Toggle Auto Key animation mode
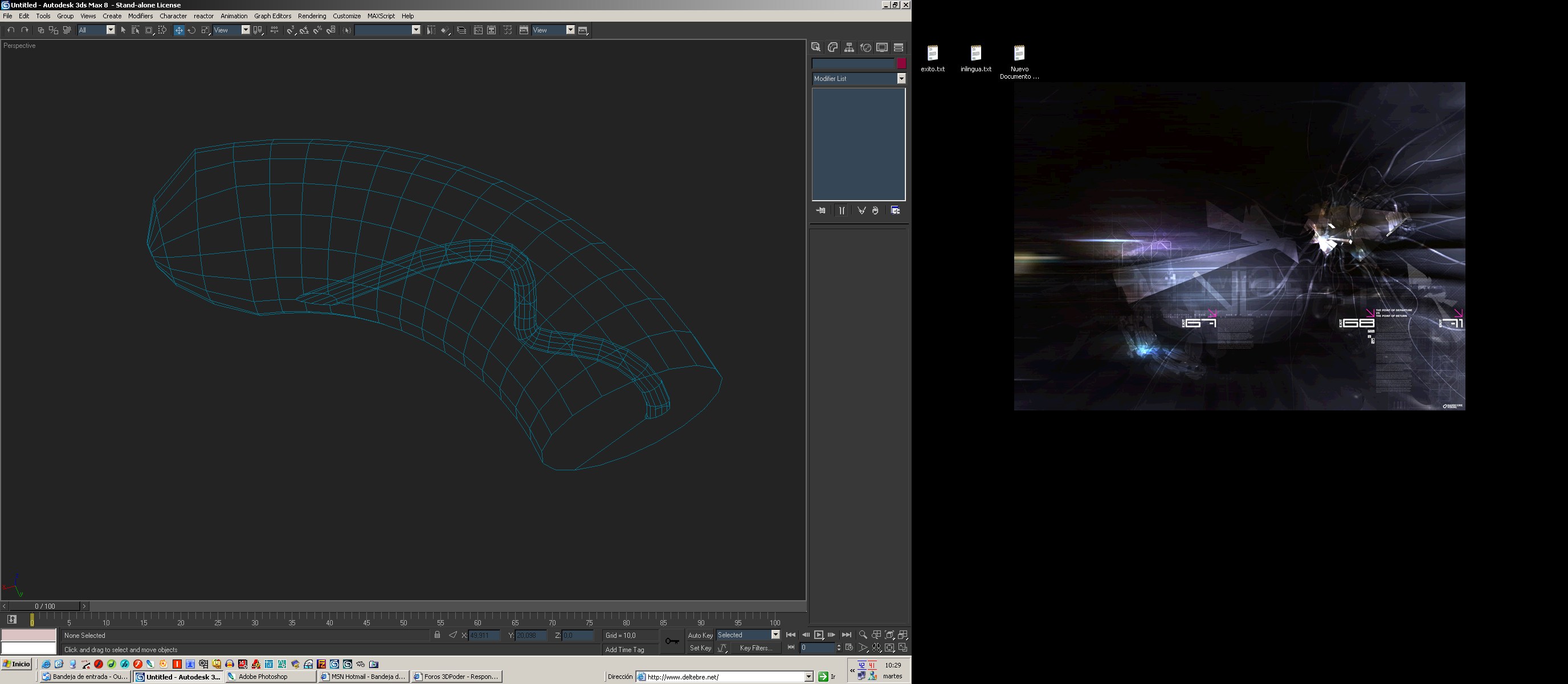1568x684 pixels. 700,636
